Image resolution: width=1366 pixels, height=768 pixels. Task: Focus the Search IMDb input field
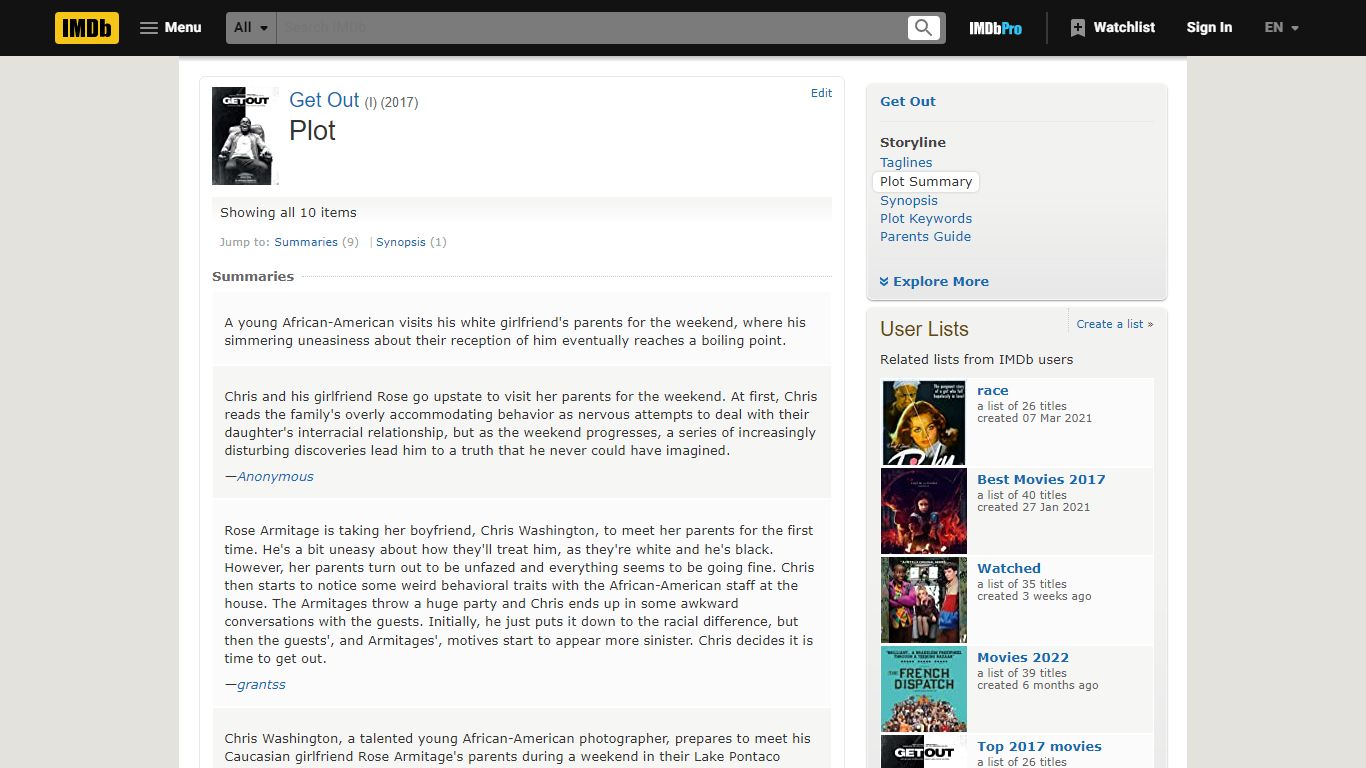(x=592, y=28)
